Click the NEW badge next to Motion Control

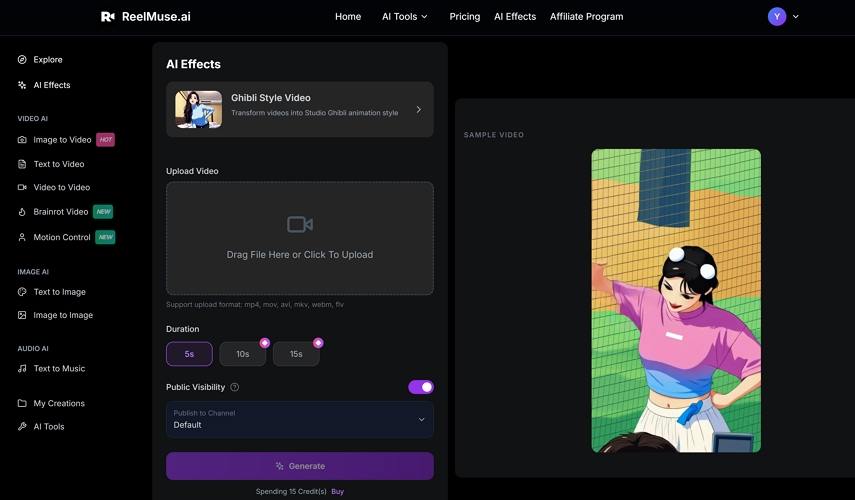(105, 237)
